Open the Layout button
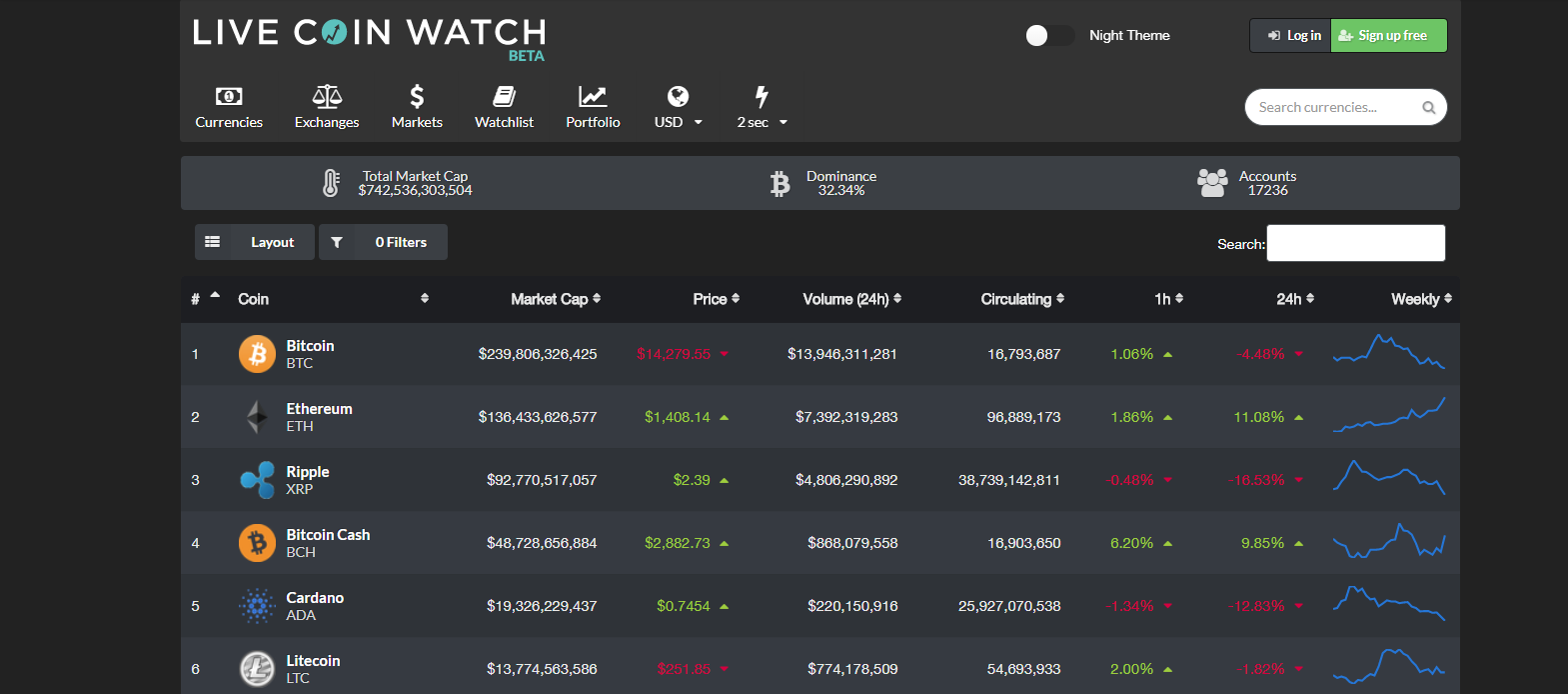Image resolution: width=1568 pixels, height=694 pixels. click(255, 242)
